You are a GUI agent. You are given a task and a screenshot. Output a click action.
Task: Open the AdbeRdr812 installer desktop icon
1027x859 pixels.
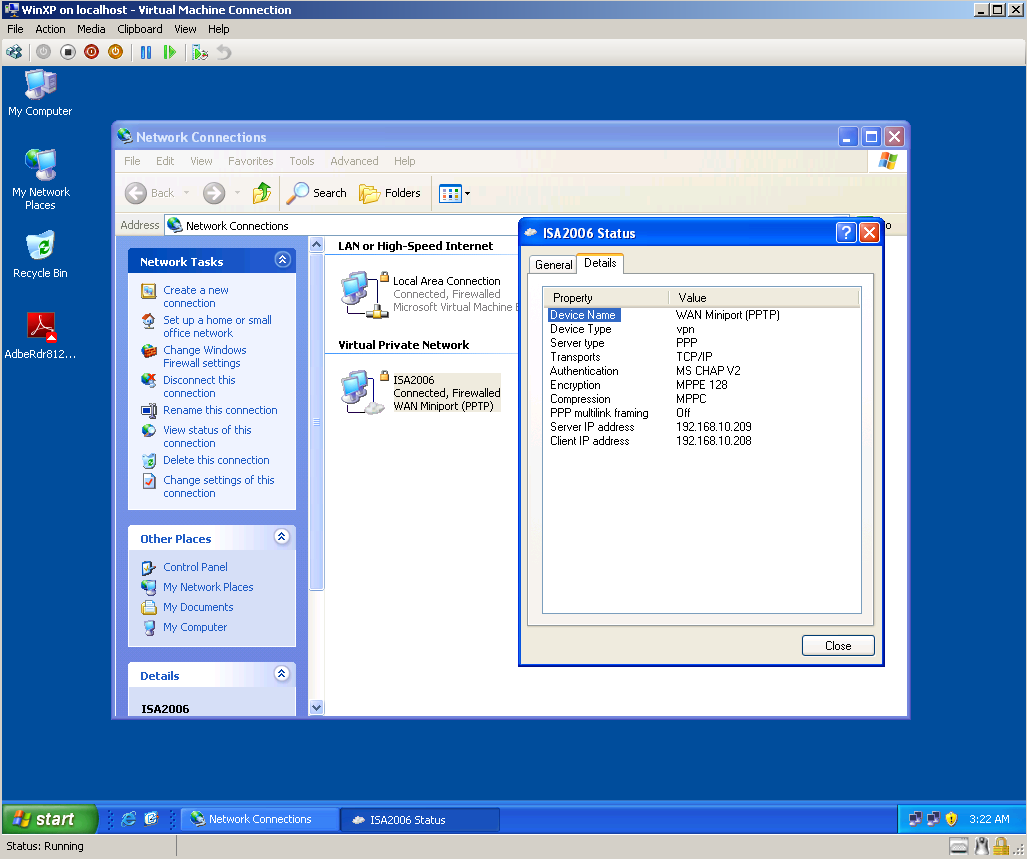[40, 336]
